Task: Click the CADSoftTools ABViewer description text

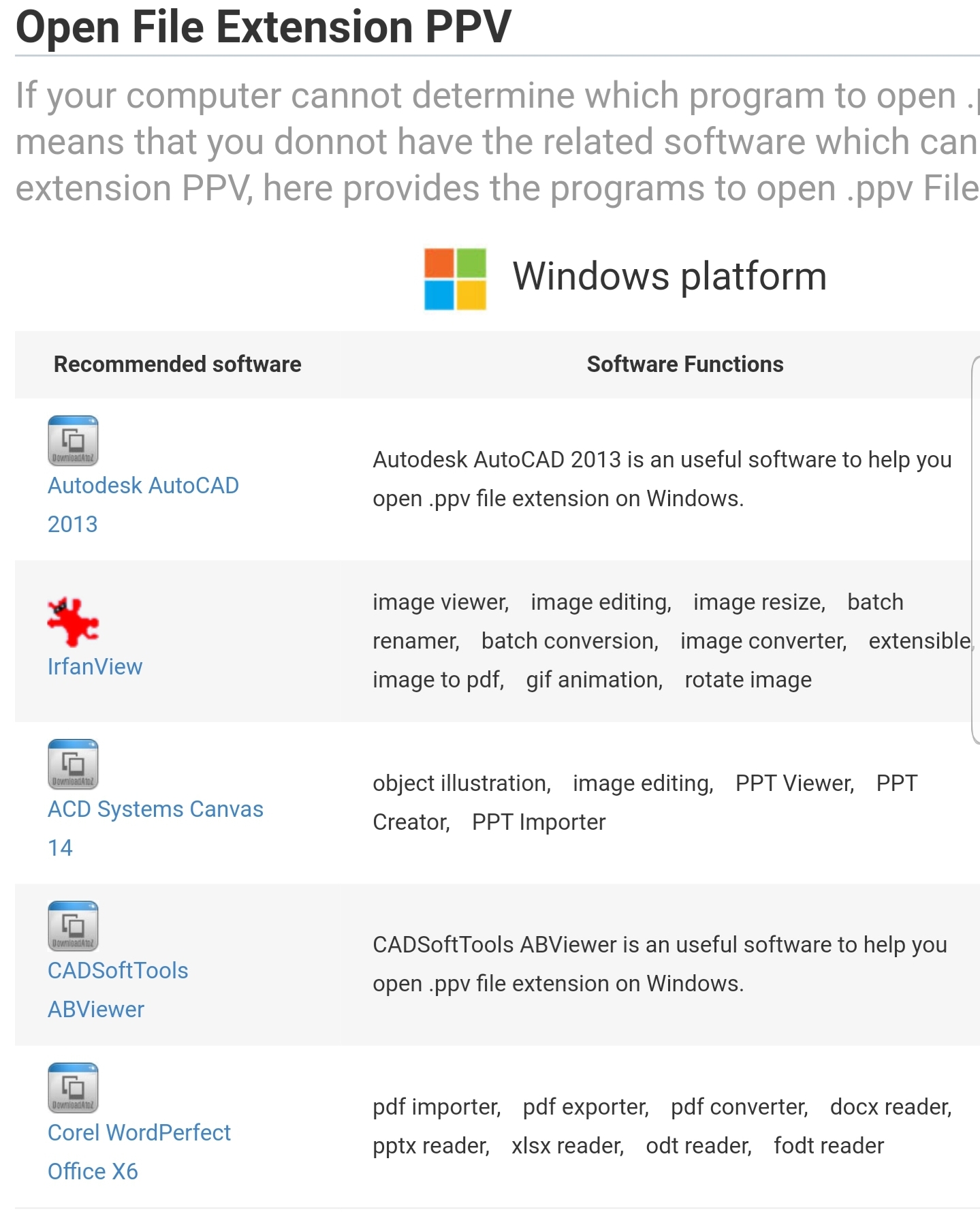Action: (660, 964)
